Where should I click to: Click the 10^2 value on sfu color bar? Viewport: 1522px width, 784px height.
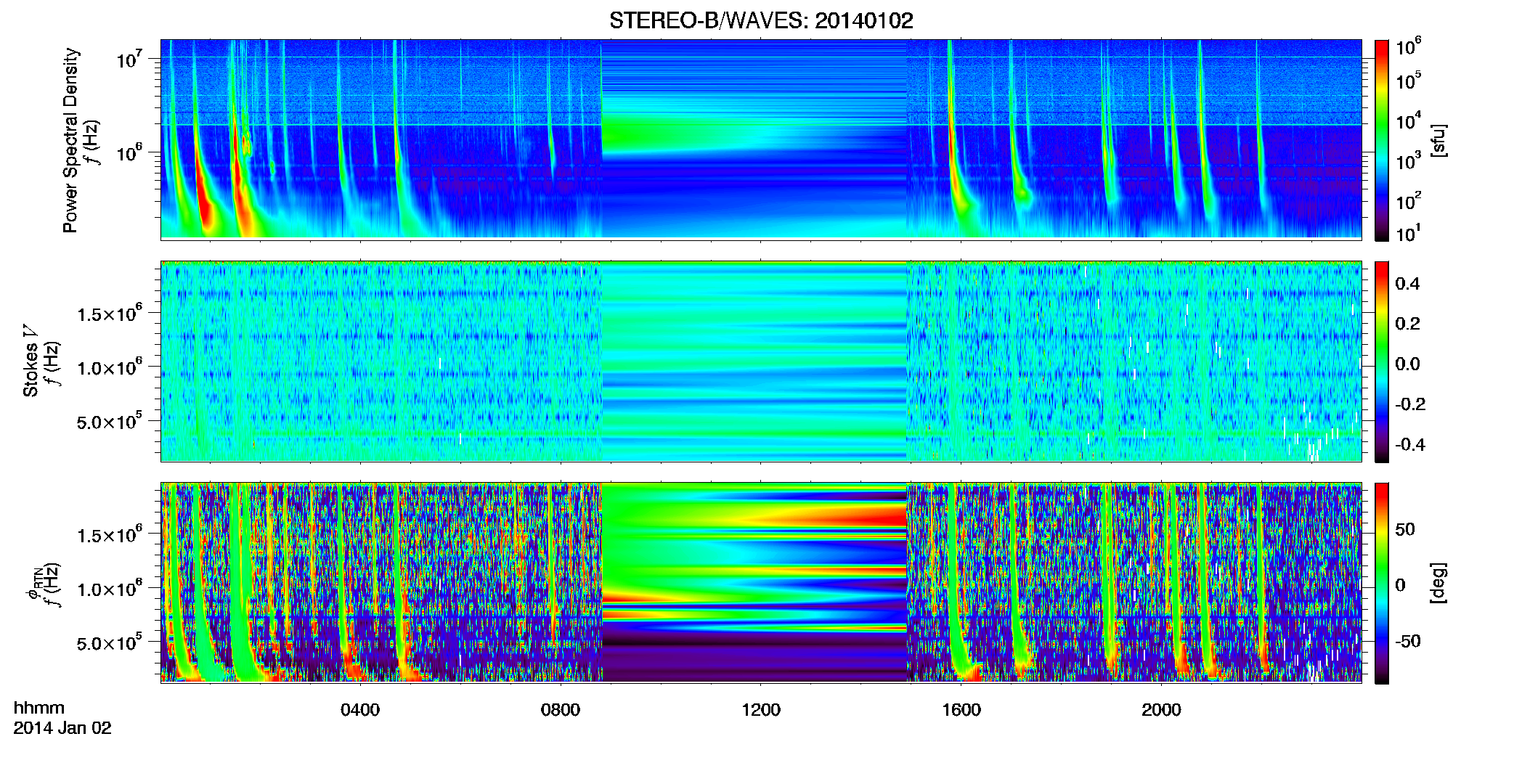pyautogui.click(x=1408, y=201)
